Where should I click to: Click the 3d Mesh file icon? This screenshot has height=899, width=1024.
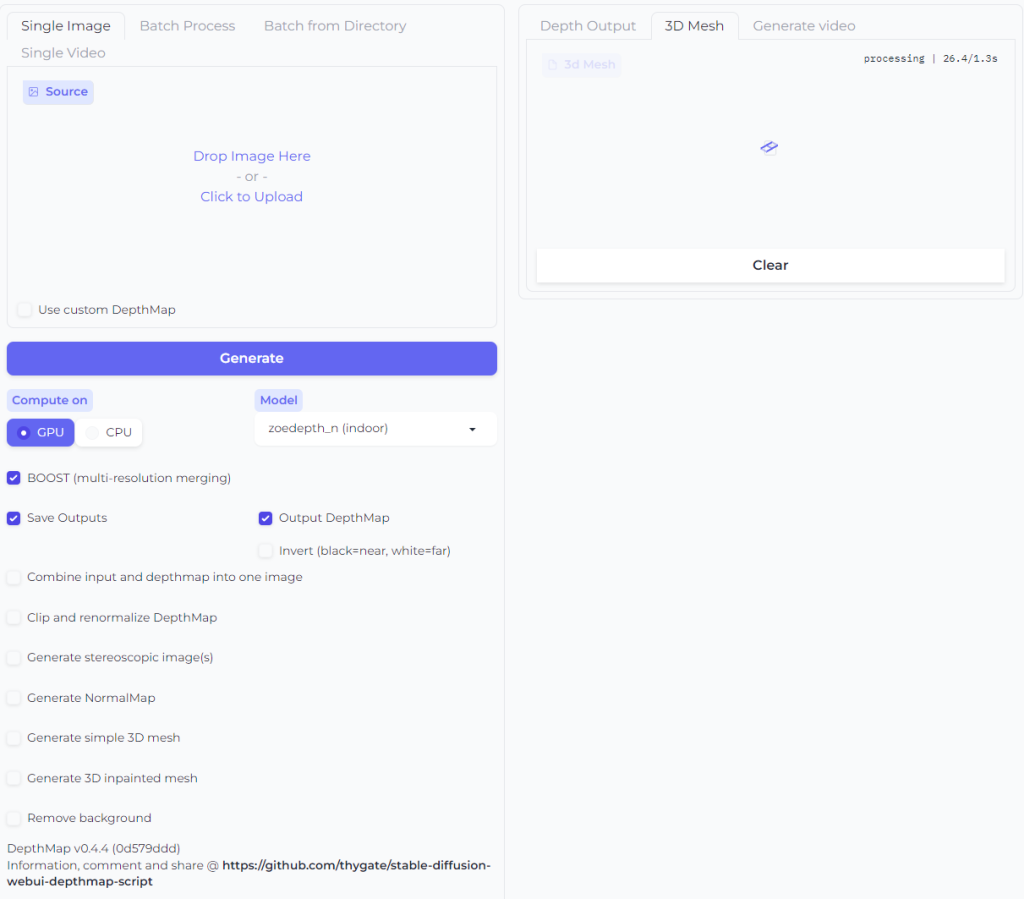click(x=552, y=65)
